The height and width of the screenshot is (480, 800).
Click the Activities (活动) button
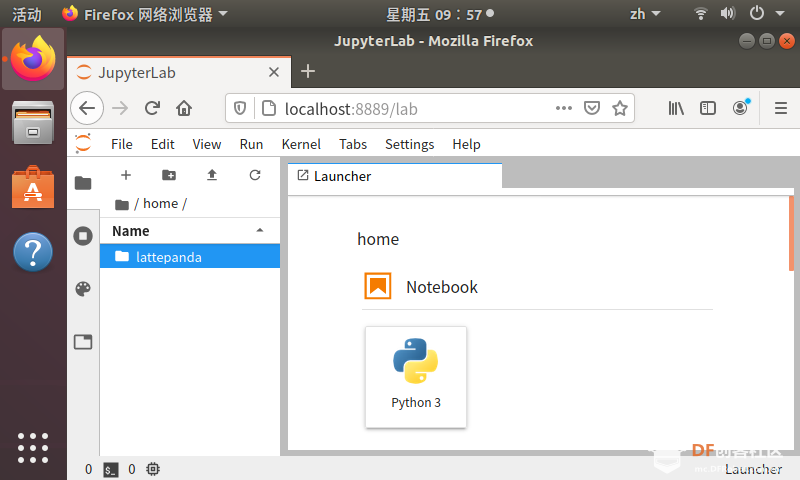tap(27, 14)
